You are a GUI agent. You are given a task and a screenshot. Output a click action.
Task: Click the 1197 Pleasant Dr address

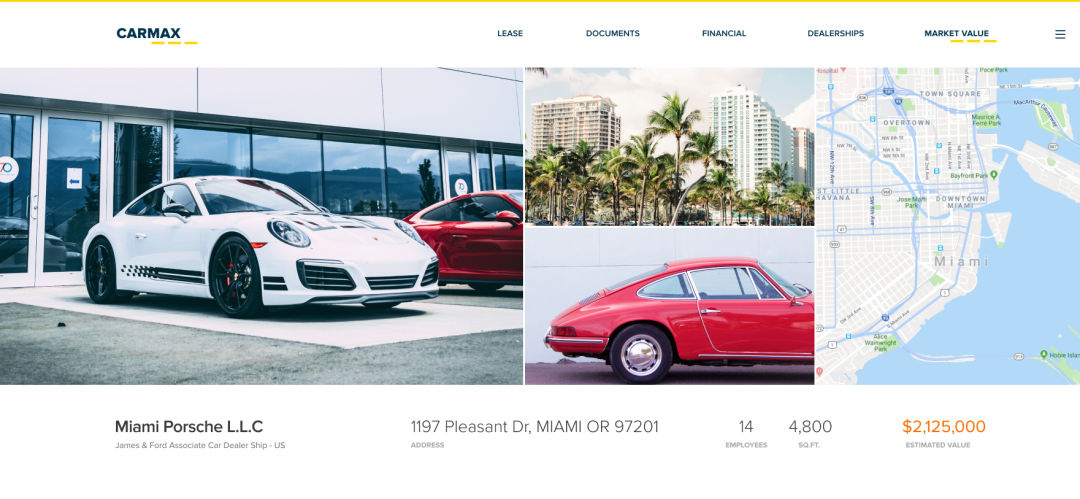point(534,427)
